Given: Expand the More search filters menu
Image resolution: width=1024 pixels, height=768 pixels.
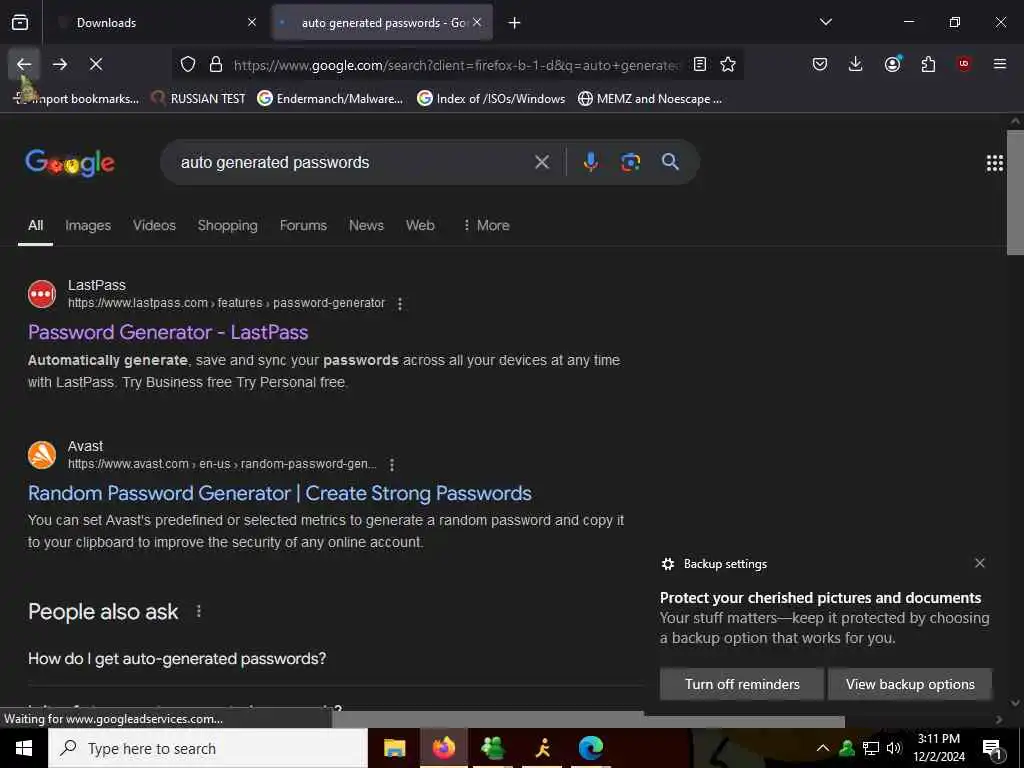Looking at the screenshot, I should [x=486, y=225].
